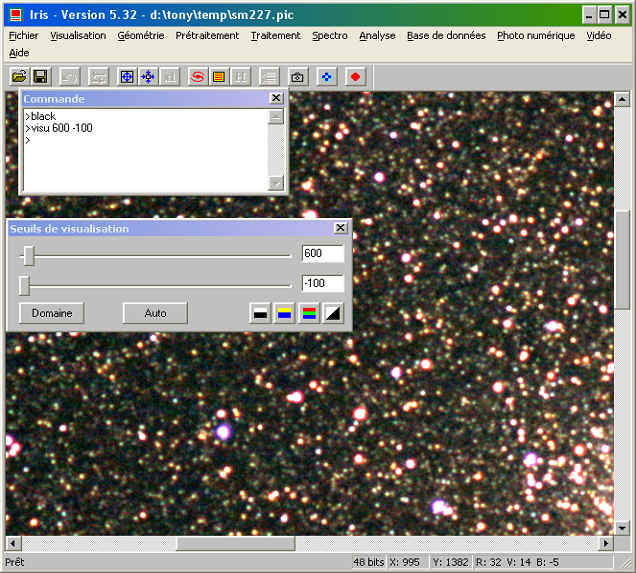Click the horizontal scrollbar right arrow
This screenshot has width=636, height=573.
click(606, 543)
